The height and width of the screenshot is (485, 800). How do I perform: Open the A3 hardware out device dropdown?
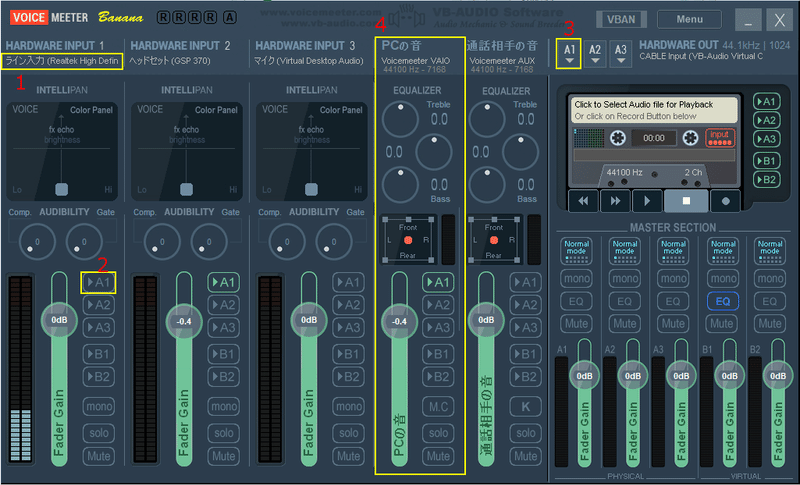[620, 54]
